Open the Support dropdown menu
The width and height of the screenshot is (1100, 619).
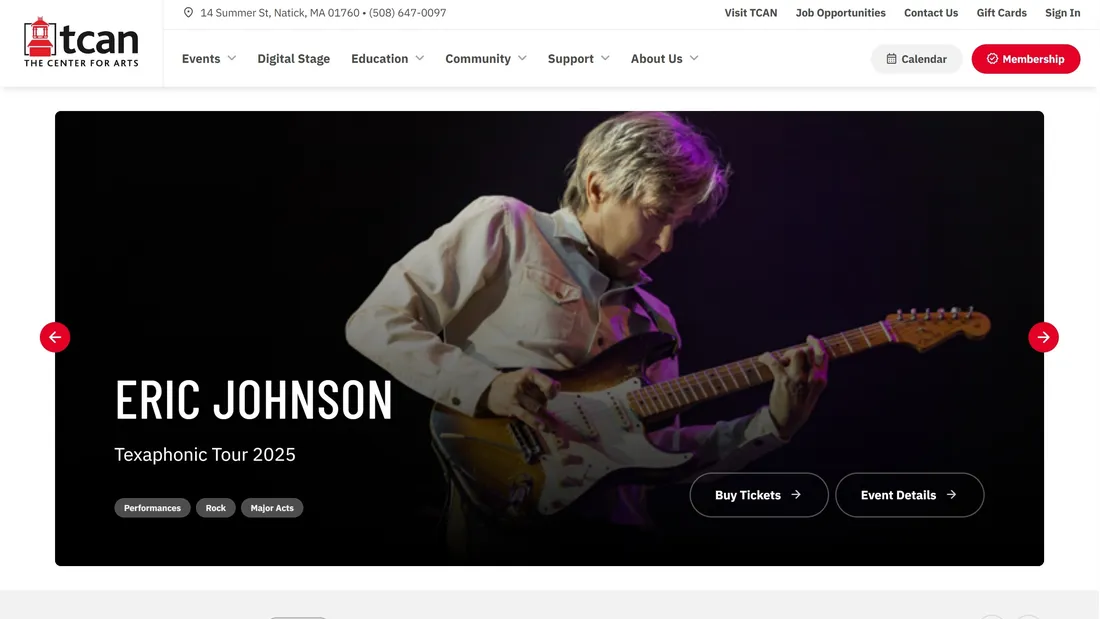578,58
